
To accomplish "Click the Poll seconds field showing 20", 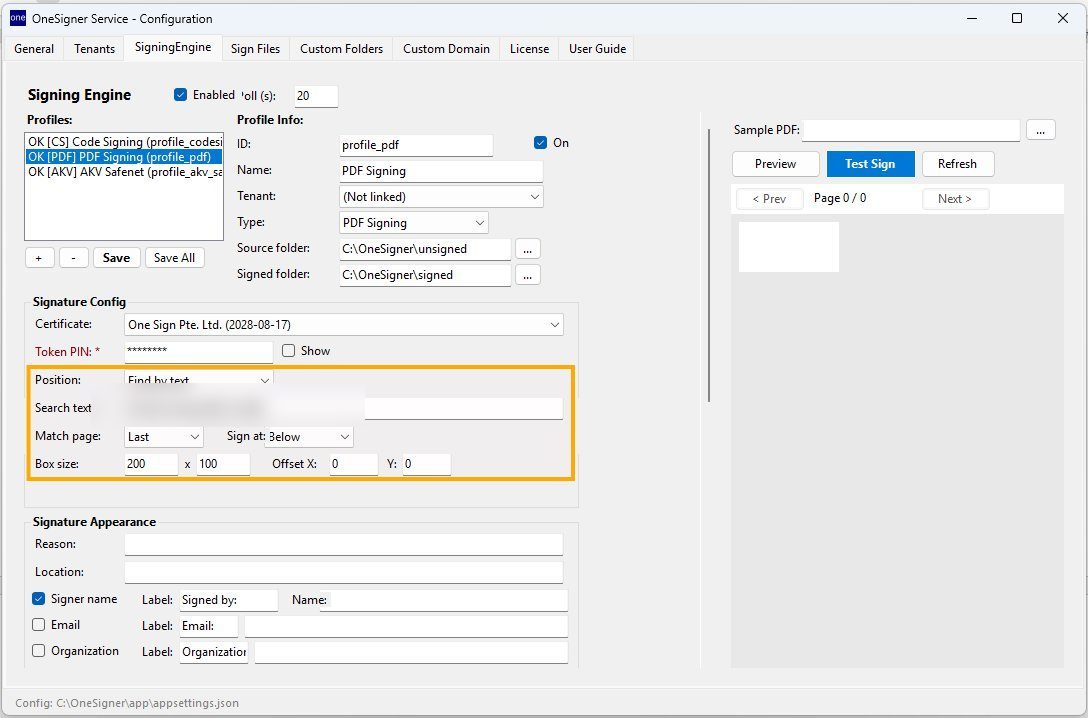I will coord(316,96).
